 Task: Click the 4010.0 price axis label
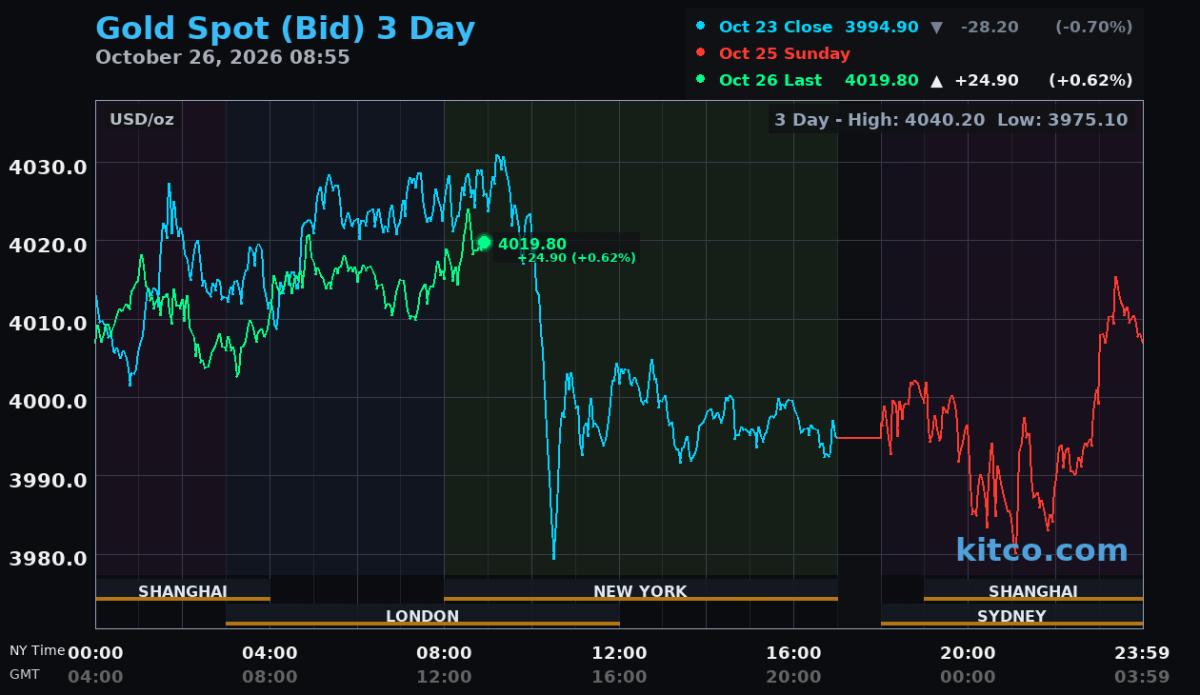(47, 322)
